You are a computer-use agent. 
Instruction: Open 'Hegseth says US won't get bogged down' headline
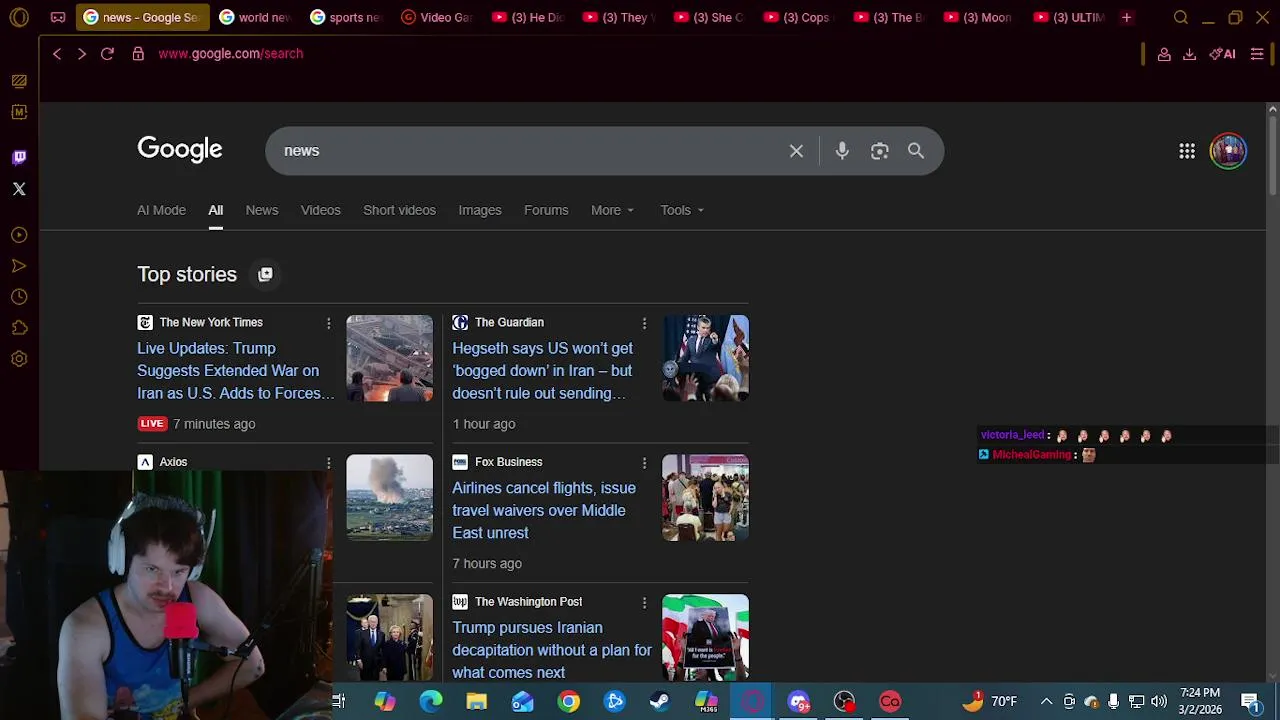point(542,371)
